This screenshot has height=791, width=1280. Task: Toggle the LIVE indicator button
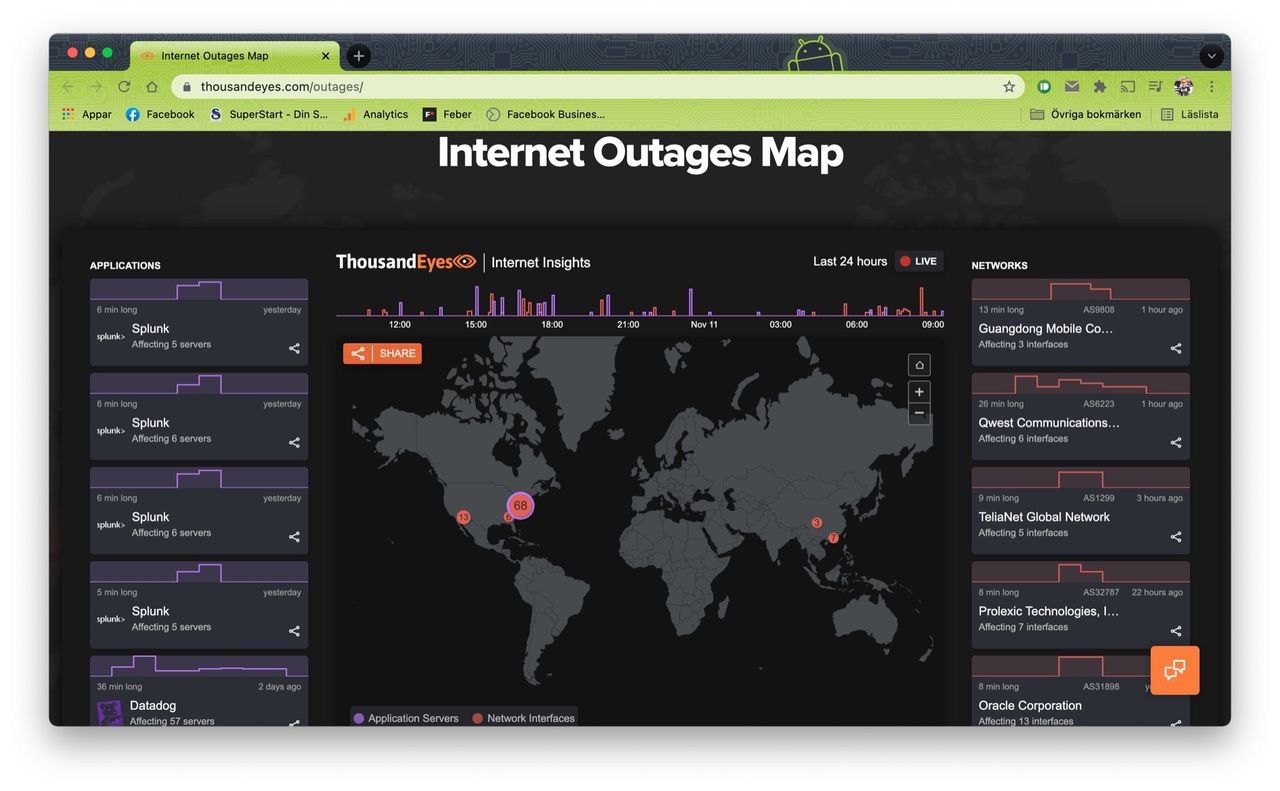[x=919, y=262]
